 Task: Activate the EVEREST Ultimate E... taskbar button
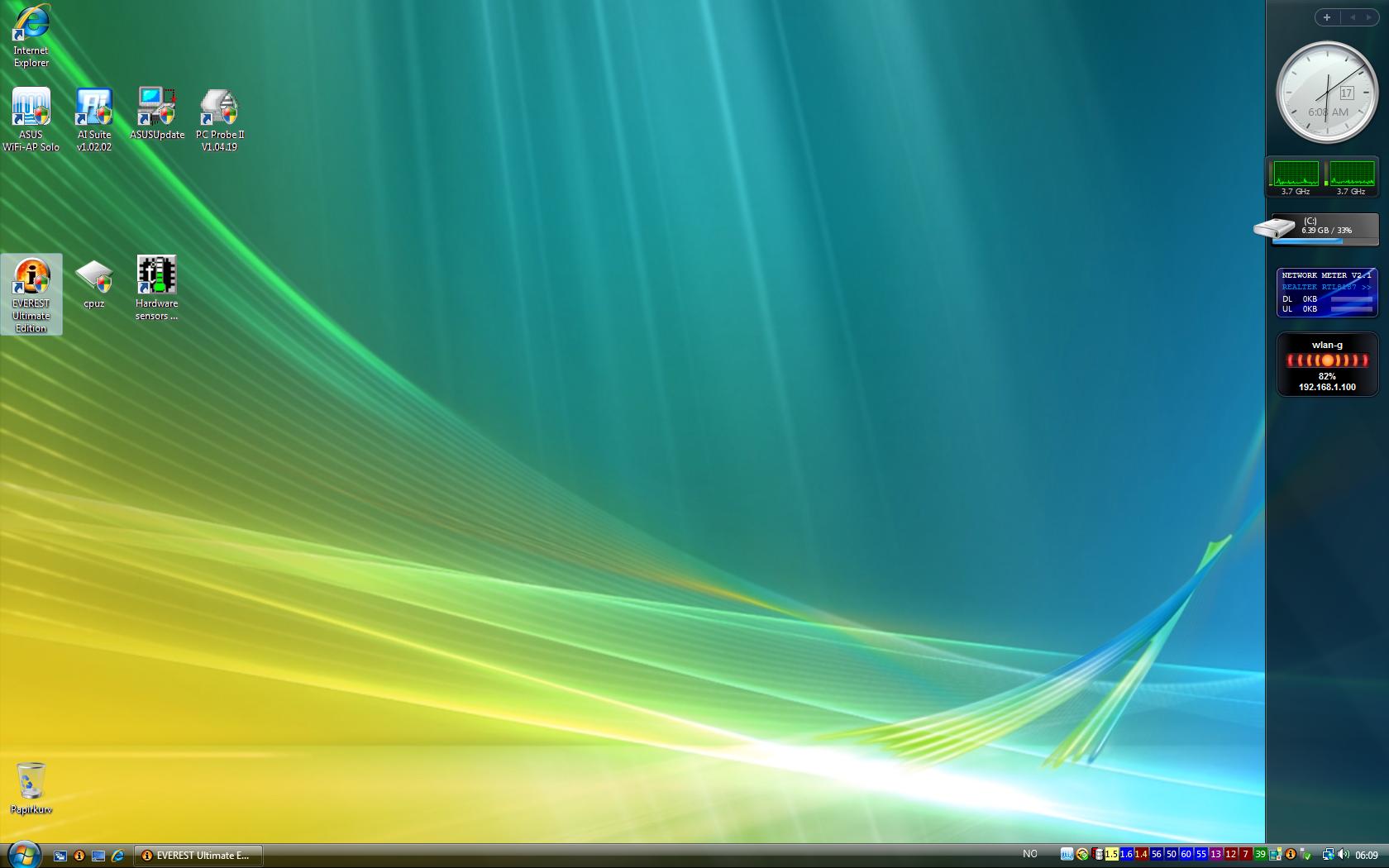click(x=198, y=856)
